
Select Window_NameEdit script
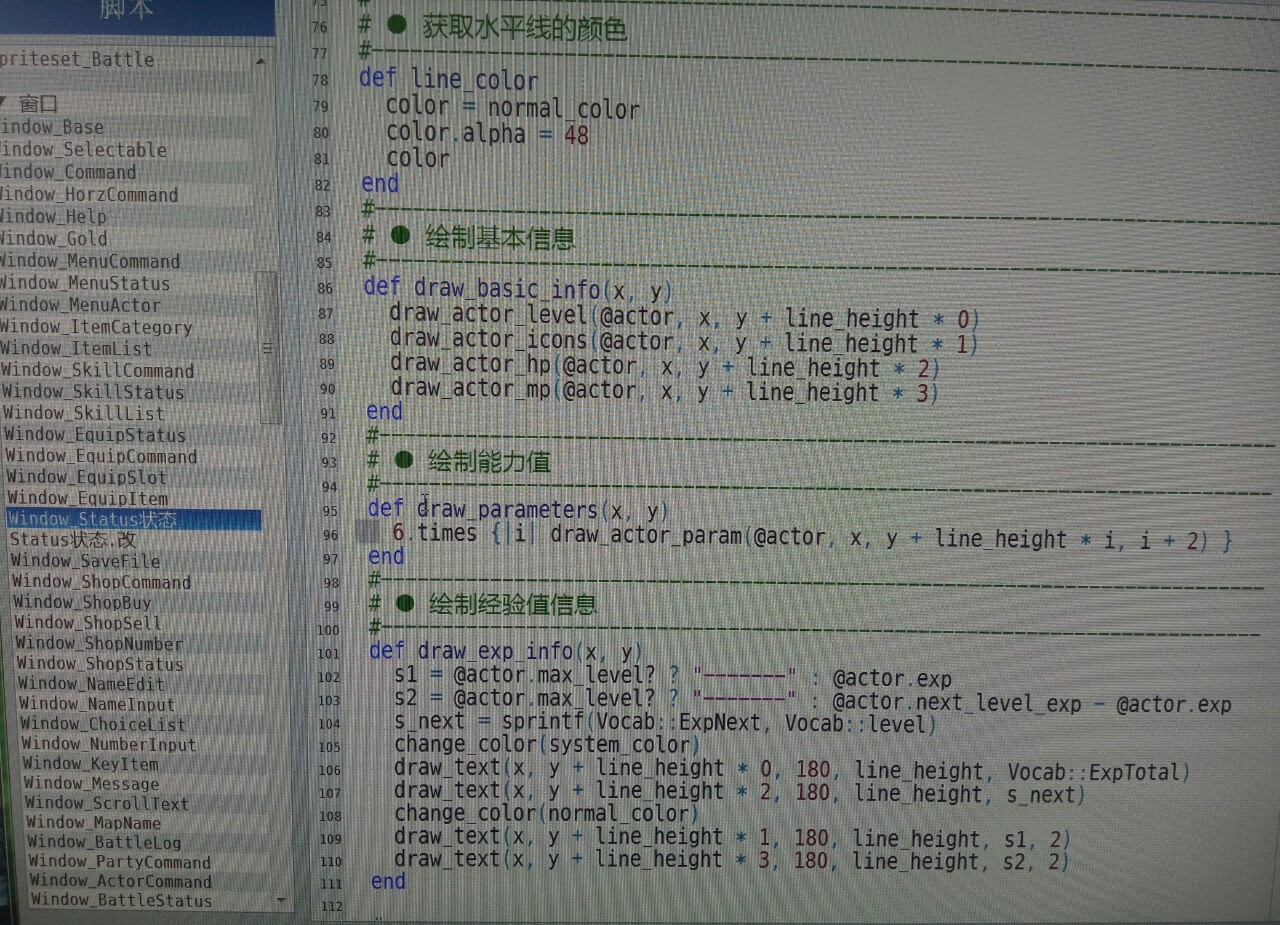(x=91, y=684)
